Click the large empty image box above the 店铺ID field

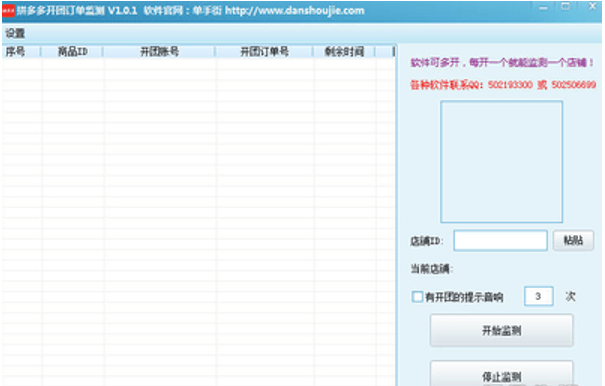pyautogui.click(x=502, y=162)
